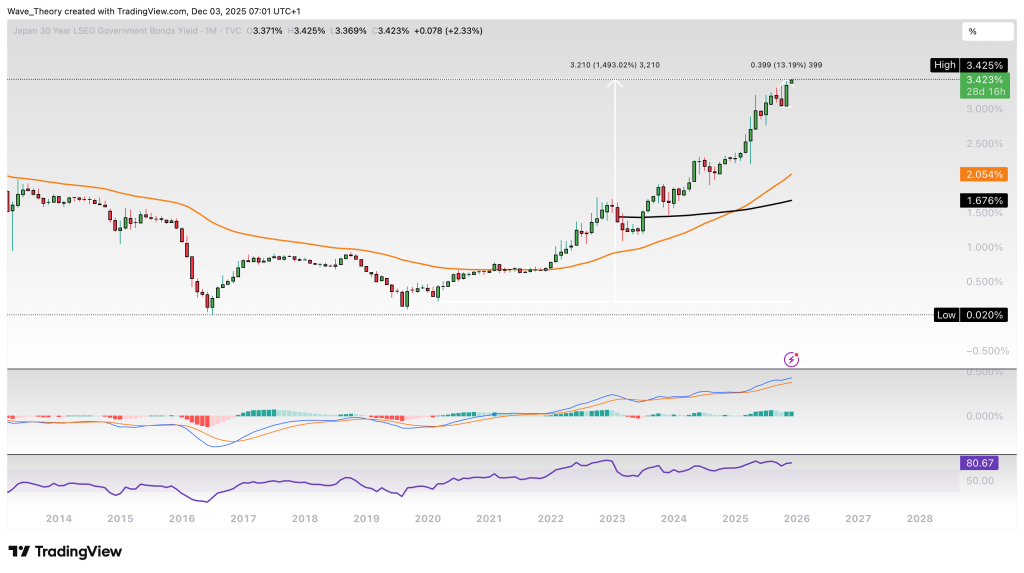Screen dimensions: 1024x573
Task: Click the 0.399 (13.19%) measurement label
Action: point(786,65)
